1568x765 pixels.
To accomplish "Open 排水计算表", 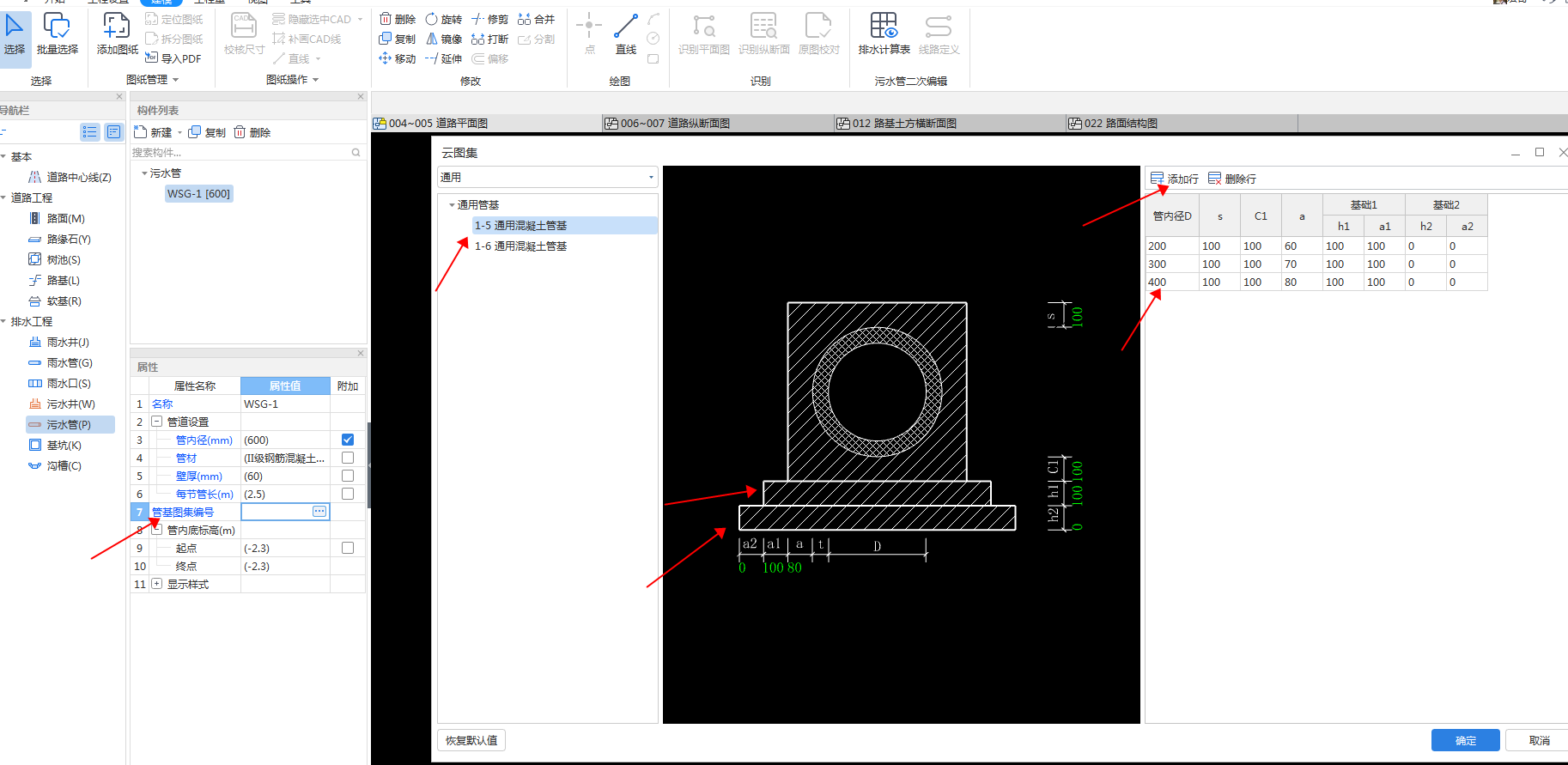I will click(884, 35).
